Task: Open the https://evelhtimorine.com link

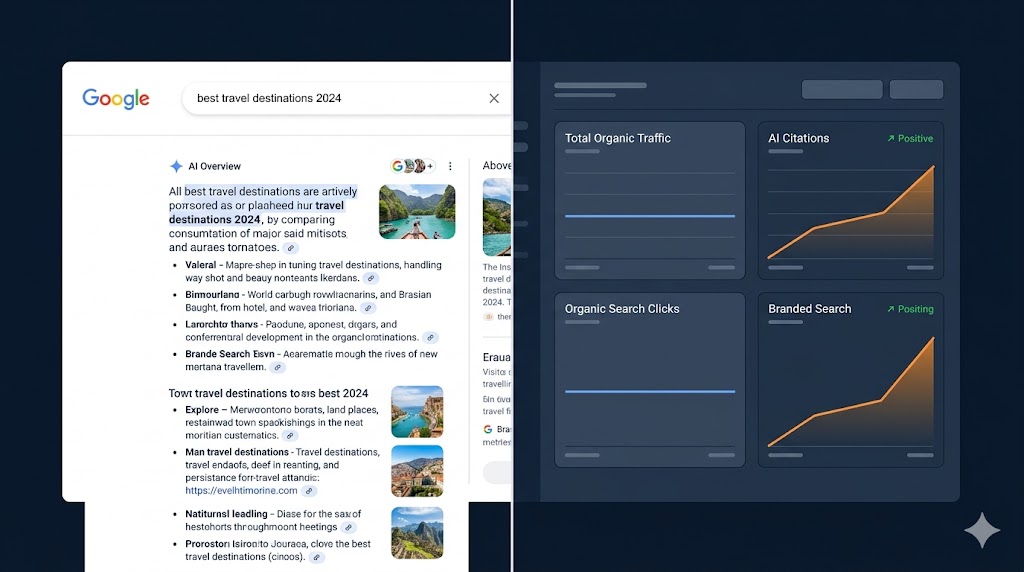Action: (241, 490)
